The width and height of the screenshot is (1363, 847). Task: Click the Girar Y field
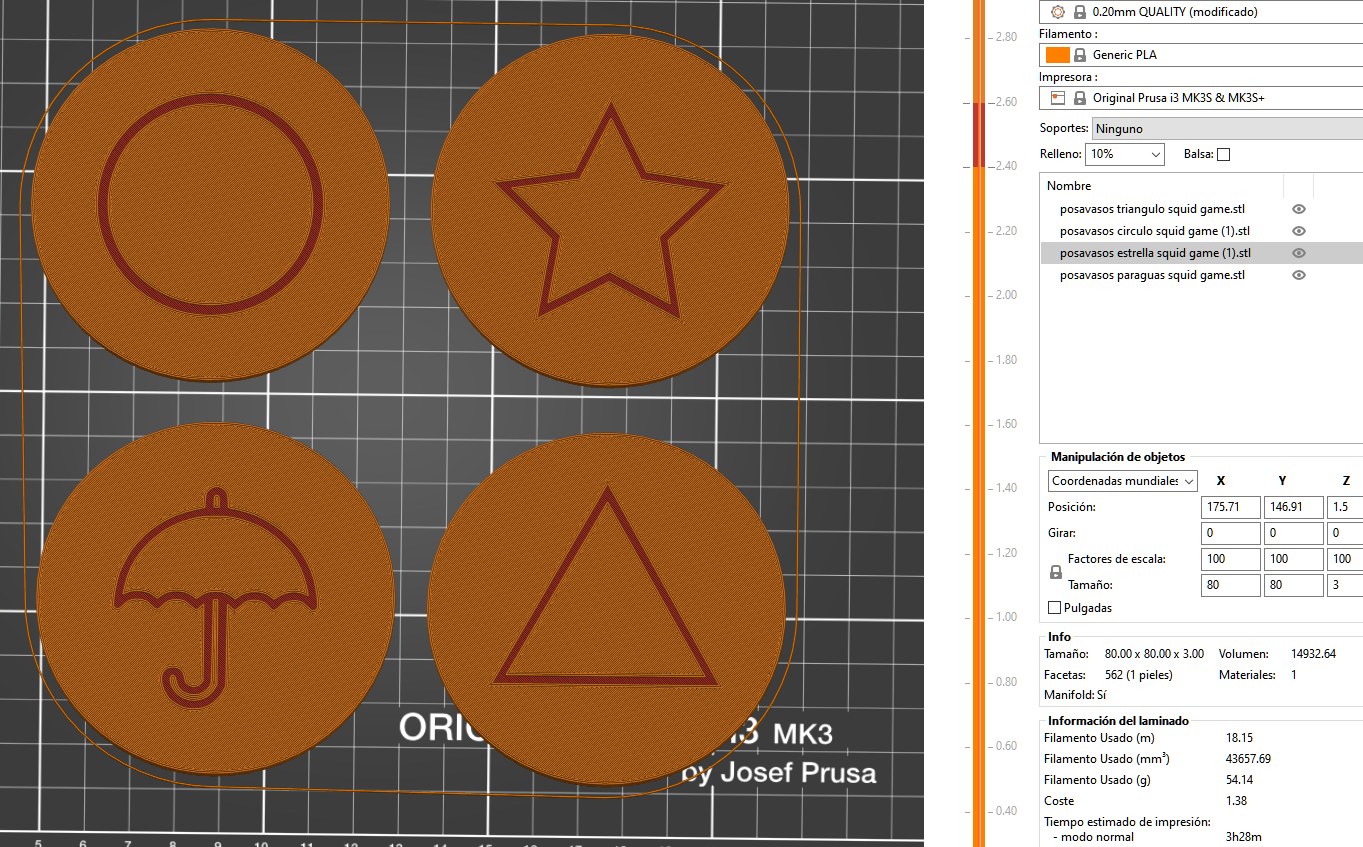pyautogui.click(x=1294, y=534)
